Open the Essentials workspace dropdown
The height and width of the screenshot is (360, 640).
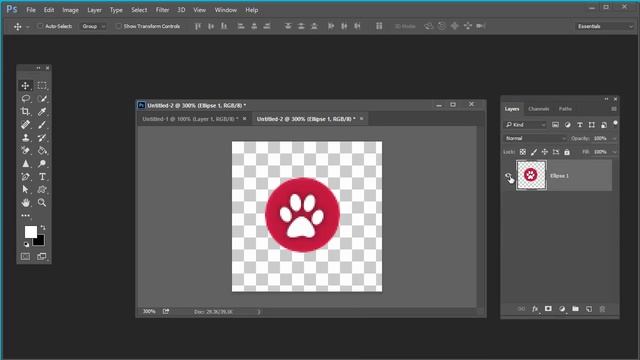604,26
